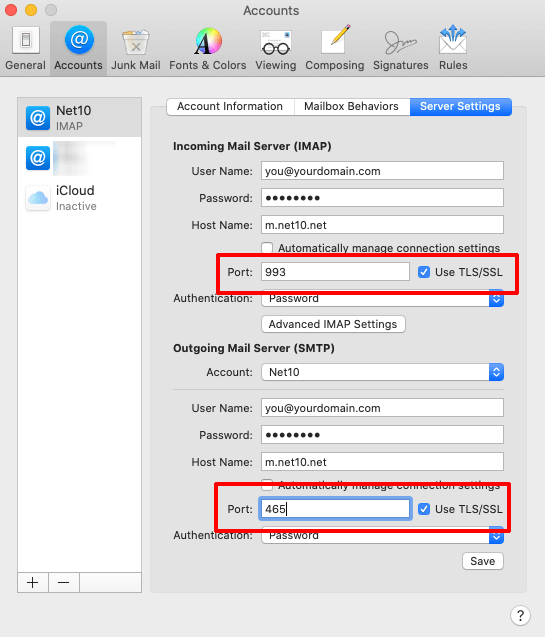Viewport: 545px width, 637px height.
Task: Add a new account with plus button
Action: (x=33, y=583)
